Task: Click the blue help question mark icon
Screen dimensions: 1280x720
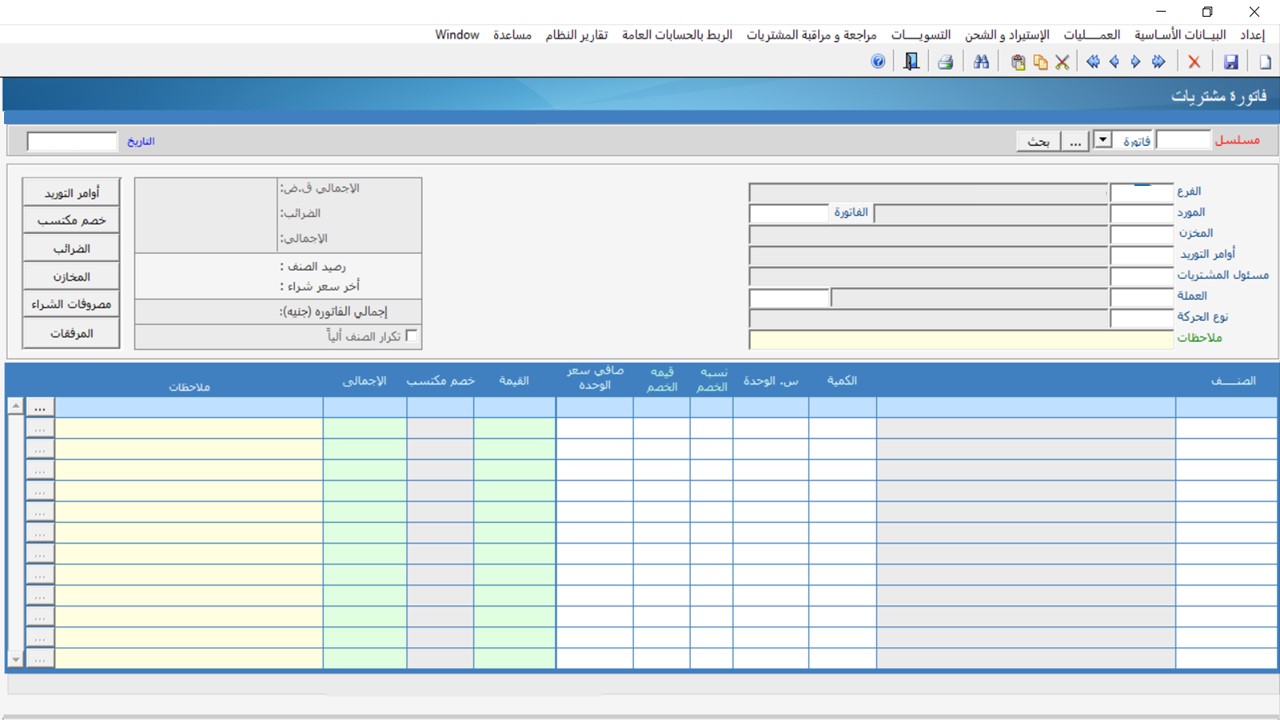Action: click(x=878, y=62)
